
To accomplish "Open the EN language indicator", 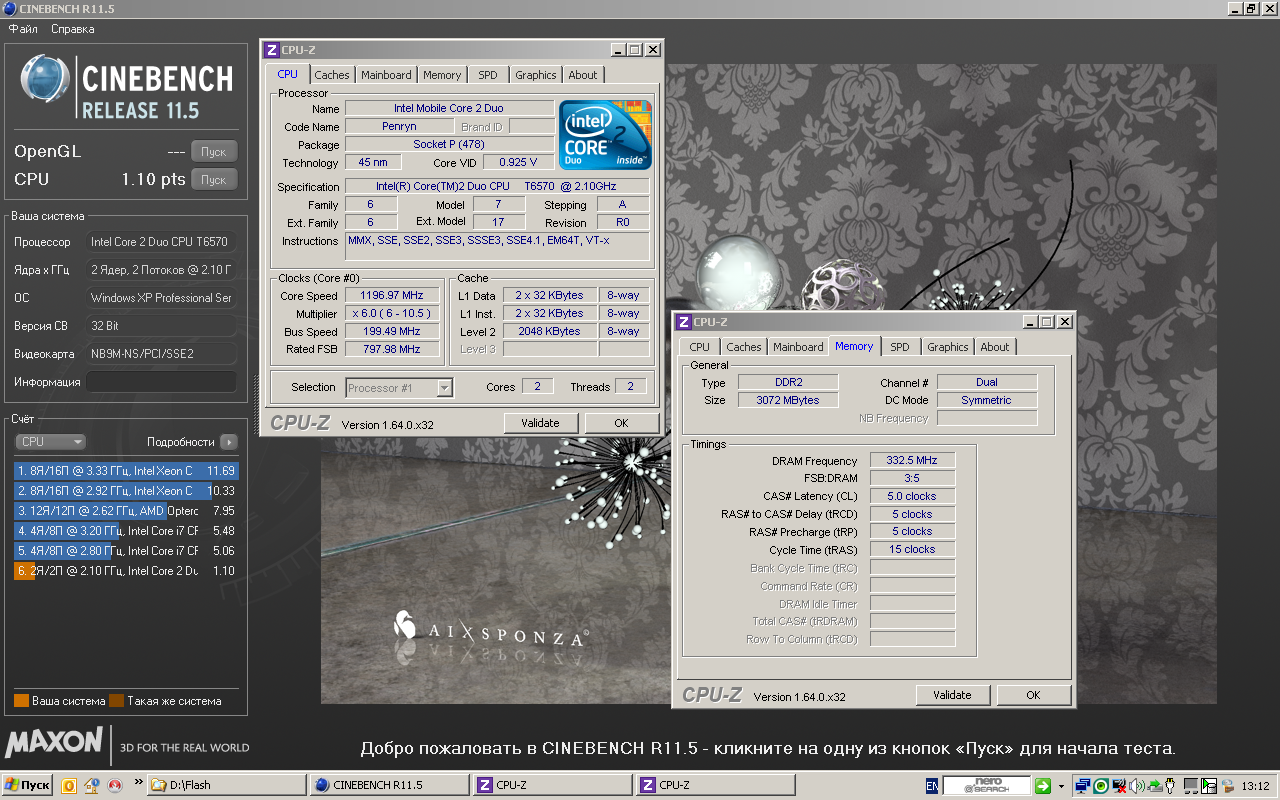I will tap(932, 786).
